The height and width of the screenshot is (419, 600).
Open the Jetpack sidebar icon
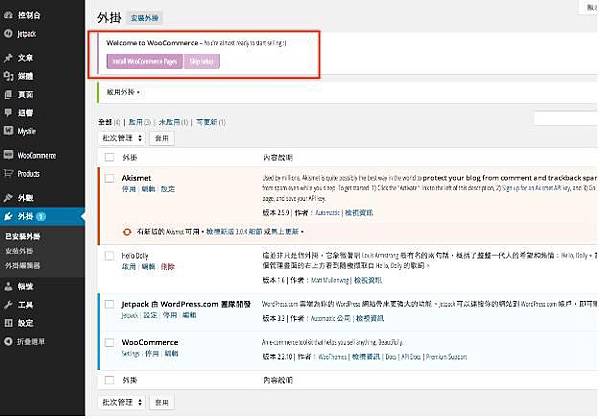(8, 34)
